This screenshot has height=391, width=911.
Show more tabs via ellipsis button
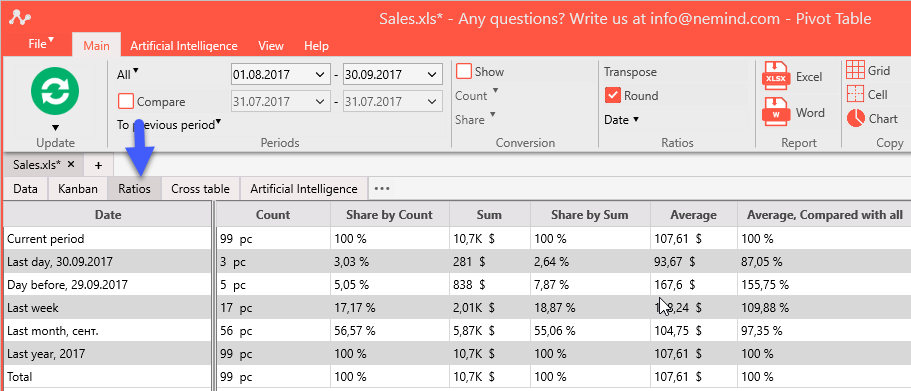click(x=382, y=189)
